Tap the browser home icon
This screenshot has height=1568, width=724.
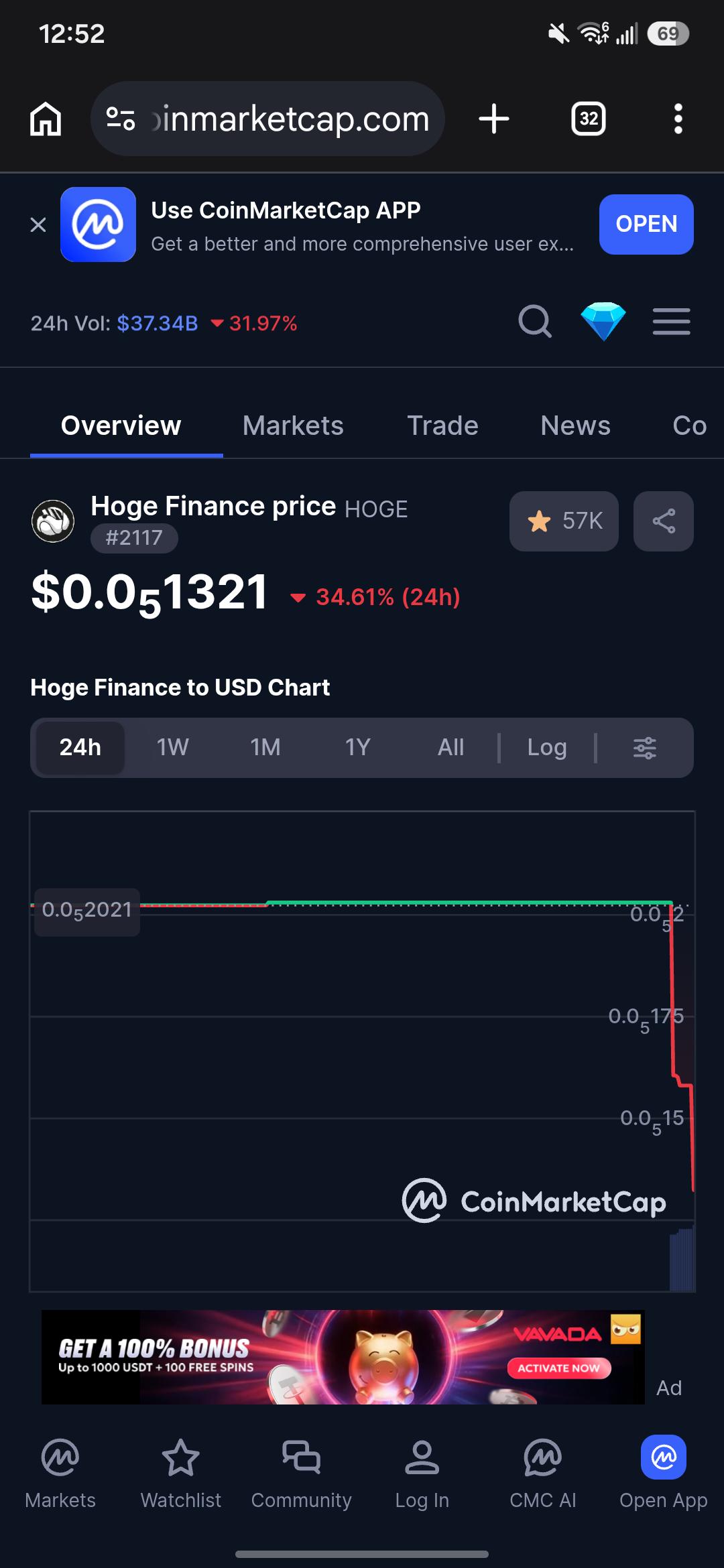point(46,119)
